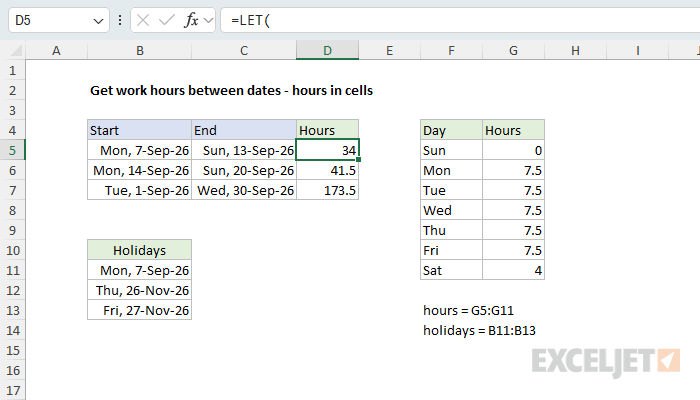The width and height of the screenshot is (700, 400).
Task: Click the 'Fri' day cell
Action: [451, 250]
